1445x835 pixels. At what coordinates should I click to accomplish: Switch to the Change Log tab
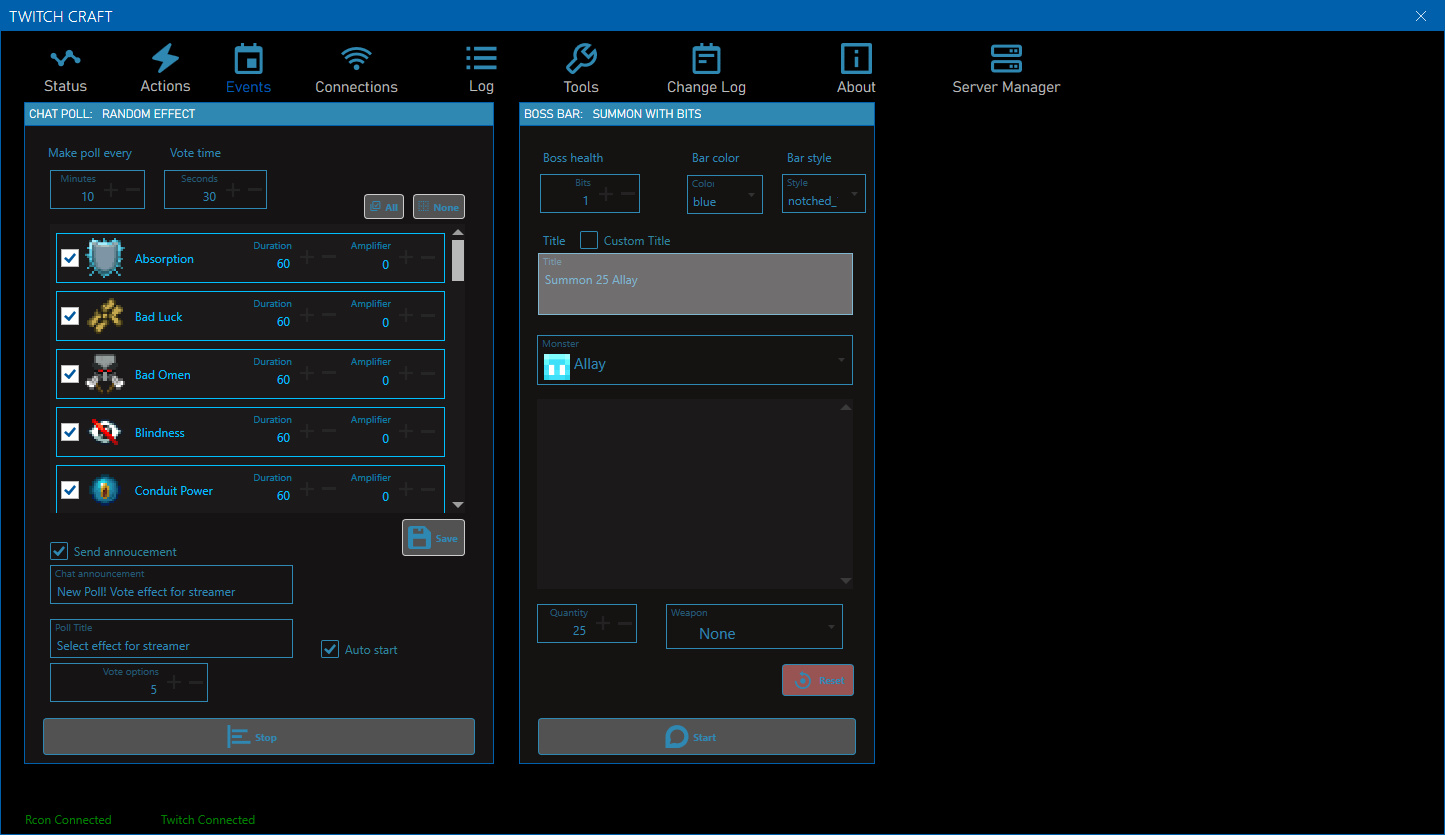point(706,69)
